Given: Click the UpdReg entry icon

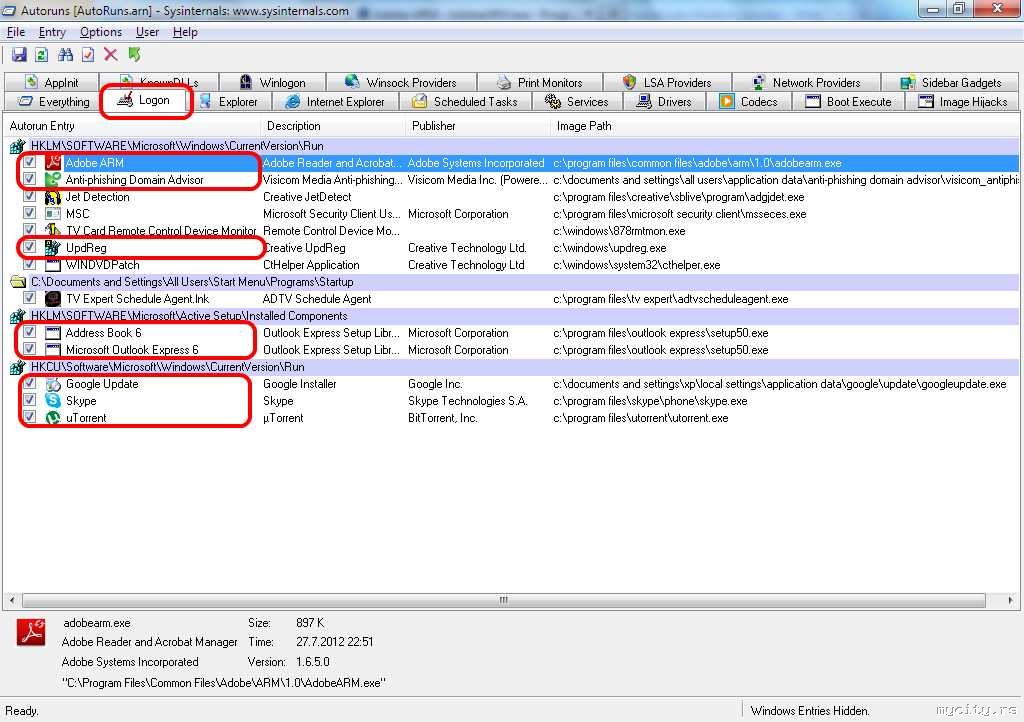Looking at the screenshot, I should pyautogui.click(x=53, y=247).
